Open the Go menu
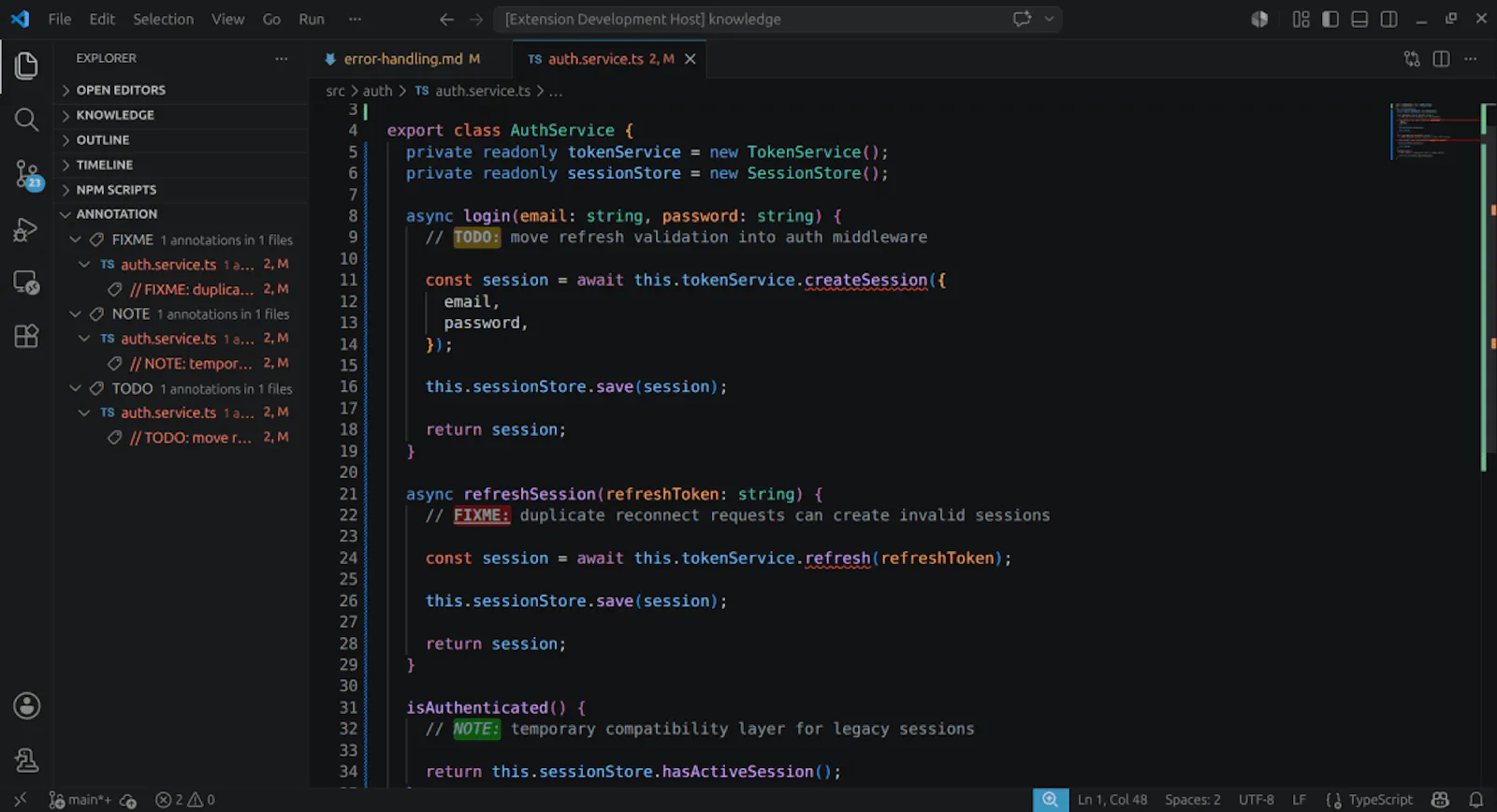1497x812 pixels. (x=271, y=19)
